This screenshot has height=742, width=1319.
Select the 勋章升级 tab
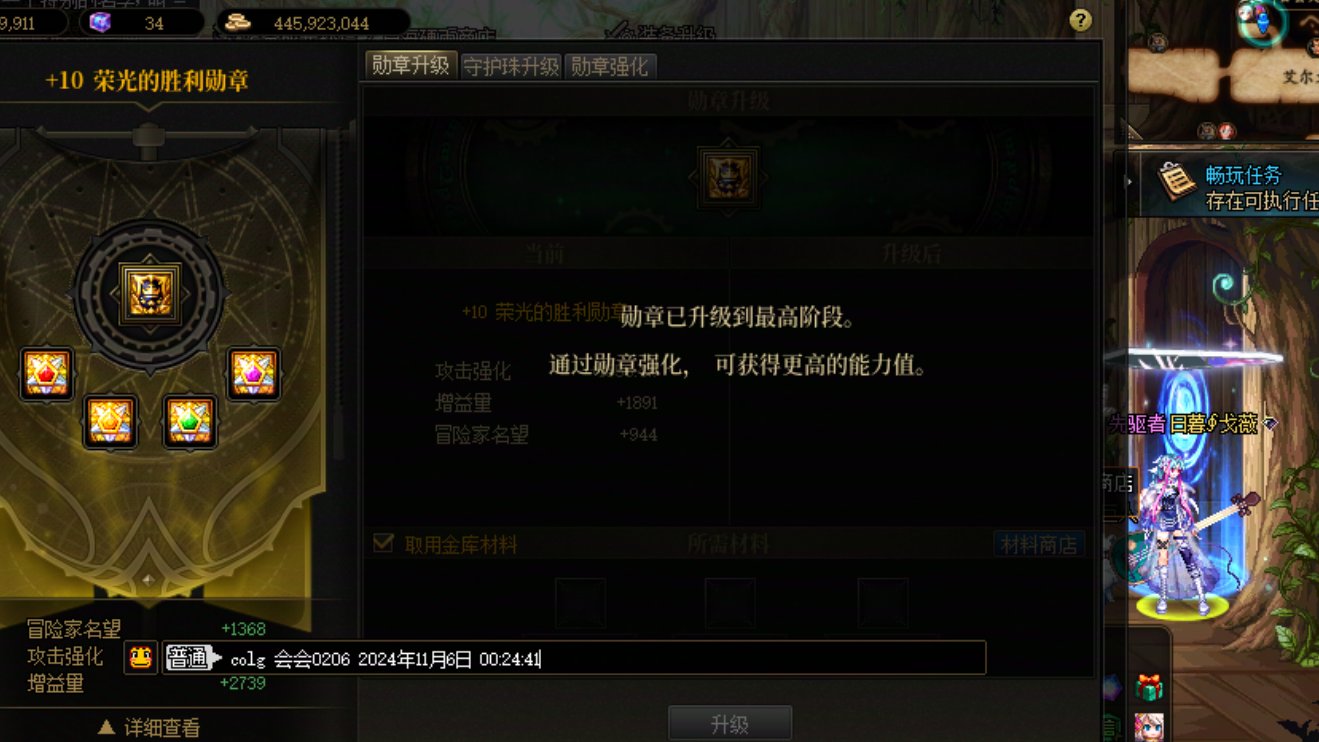click(x=411, y=65)
